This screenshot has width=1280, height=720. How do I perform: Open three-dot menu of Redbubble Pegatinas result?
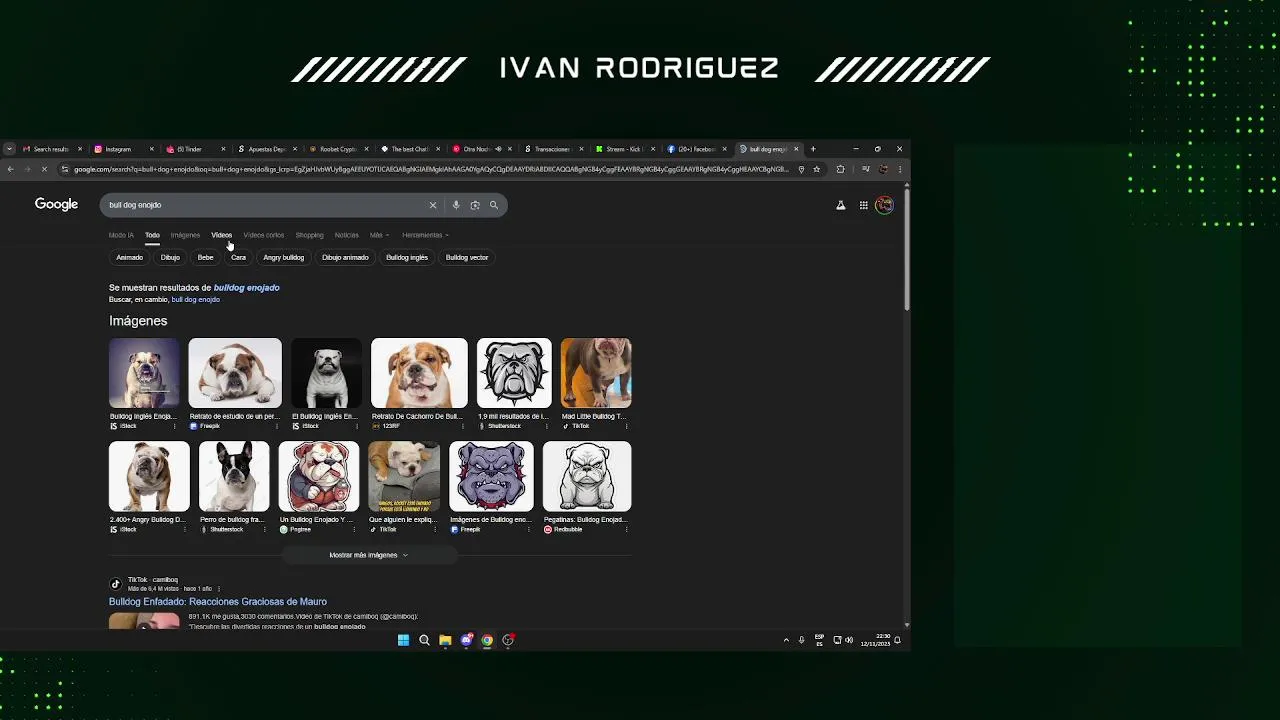[626, 529]
